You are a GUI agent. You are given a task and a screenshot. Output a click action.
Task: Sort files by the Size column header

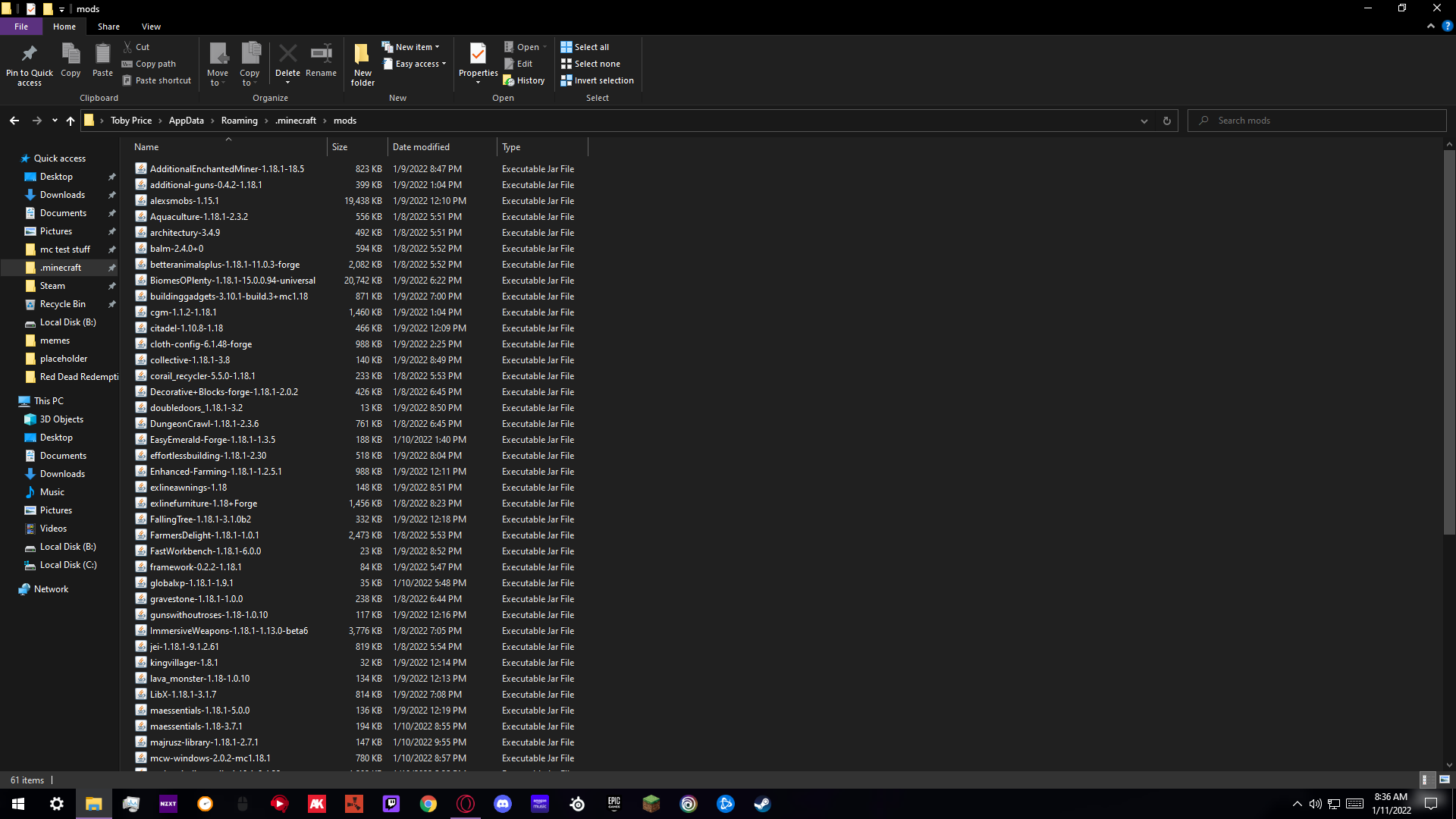357,147
